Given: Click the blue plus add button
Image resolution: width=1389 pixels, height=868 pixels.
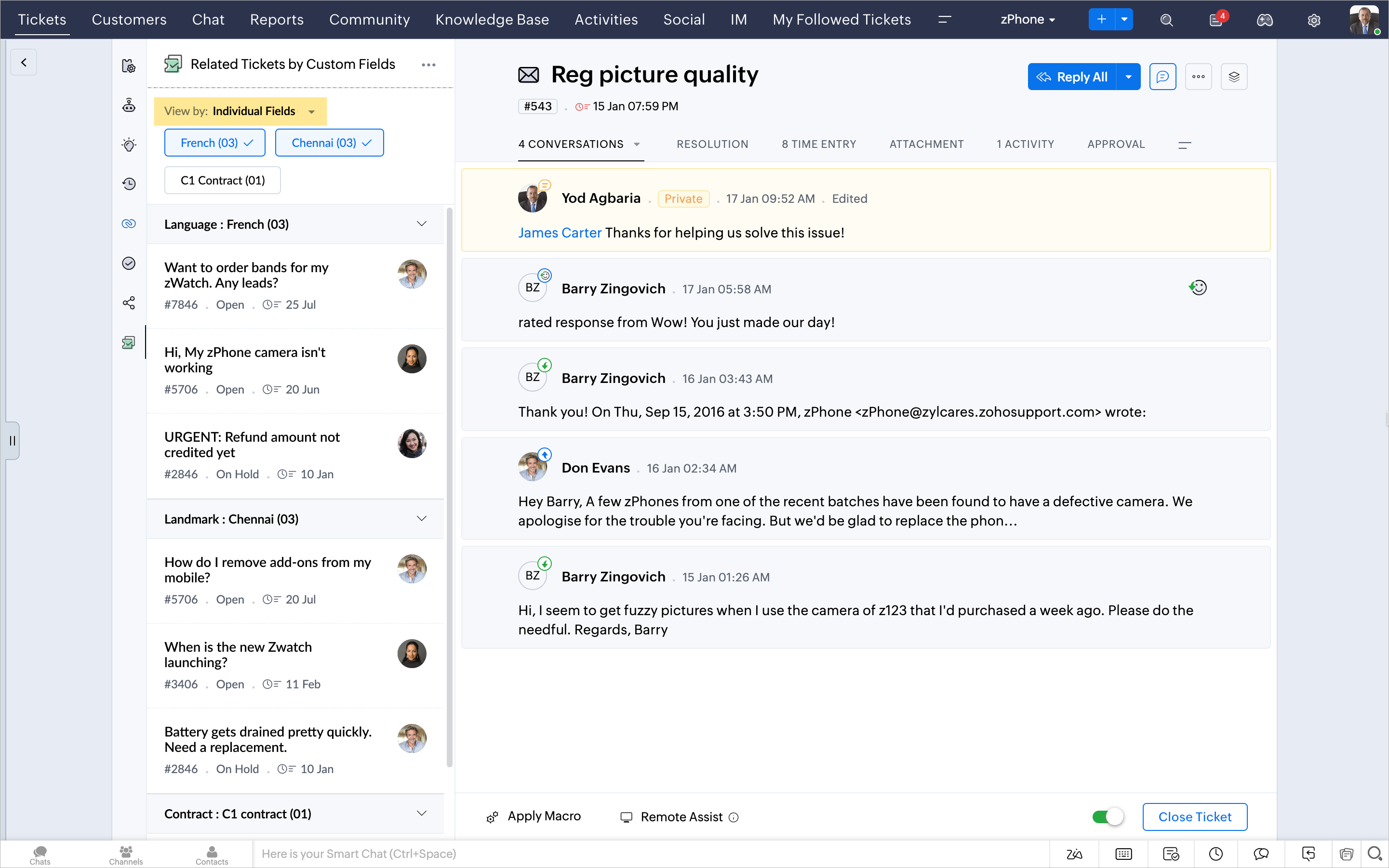Looking at the screenshot, I should [x=1102, y=20].
